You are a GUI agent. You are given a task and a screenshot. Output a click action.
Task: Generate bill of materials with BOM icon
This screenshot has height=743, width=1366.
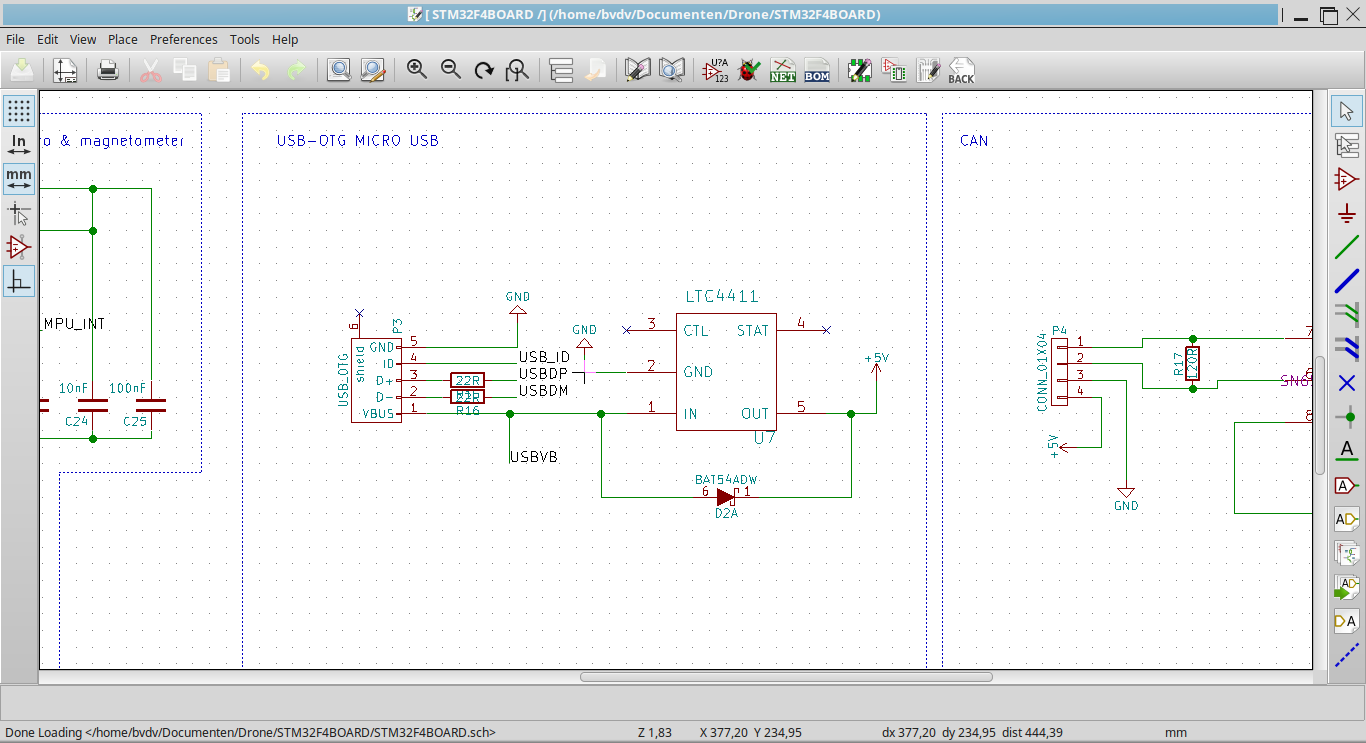[817, 70]
